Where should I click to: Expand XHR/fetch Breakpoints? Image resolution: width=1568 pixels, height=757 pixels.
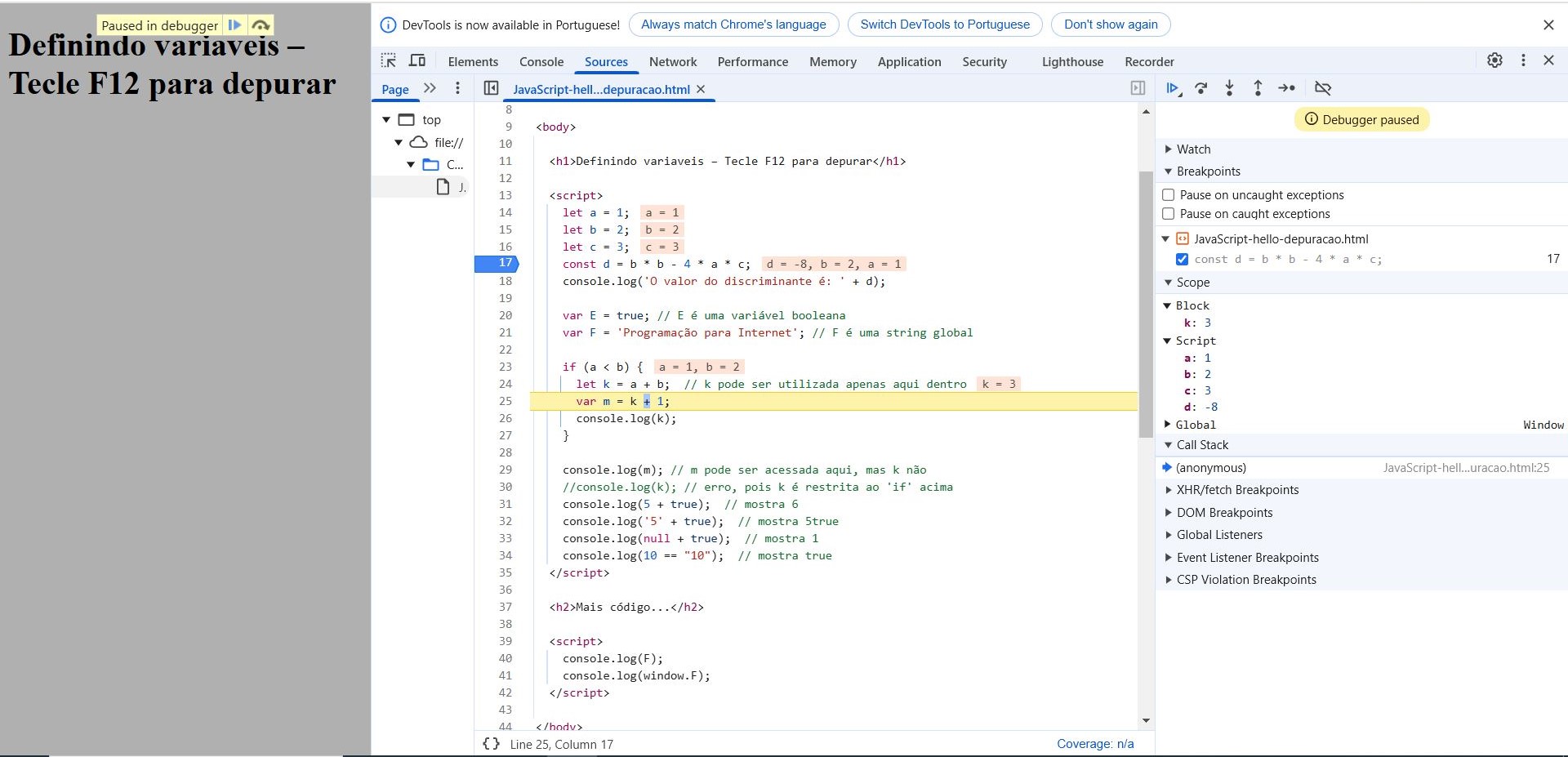click(x=1169, y=490)
